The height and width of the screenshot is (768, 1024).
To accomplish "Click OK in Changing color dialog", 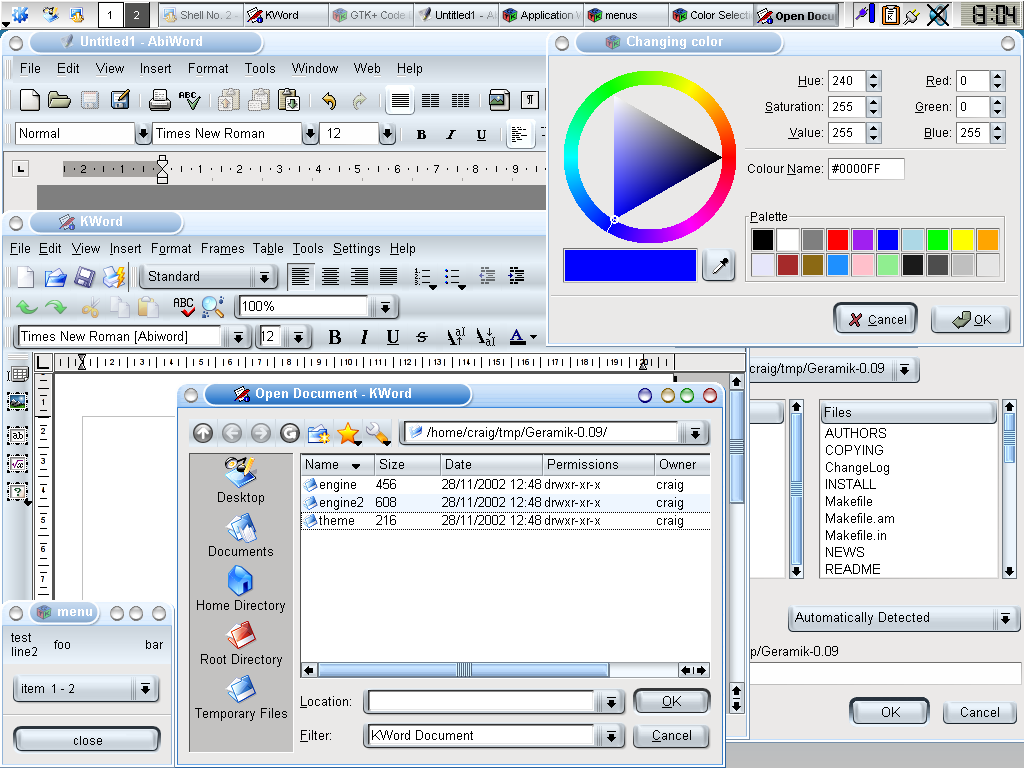I will click(970, 319).
